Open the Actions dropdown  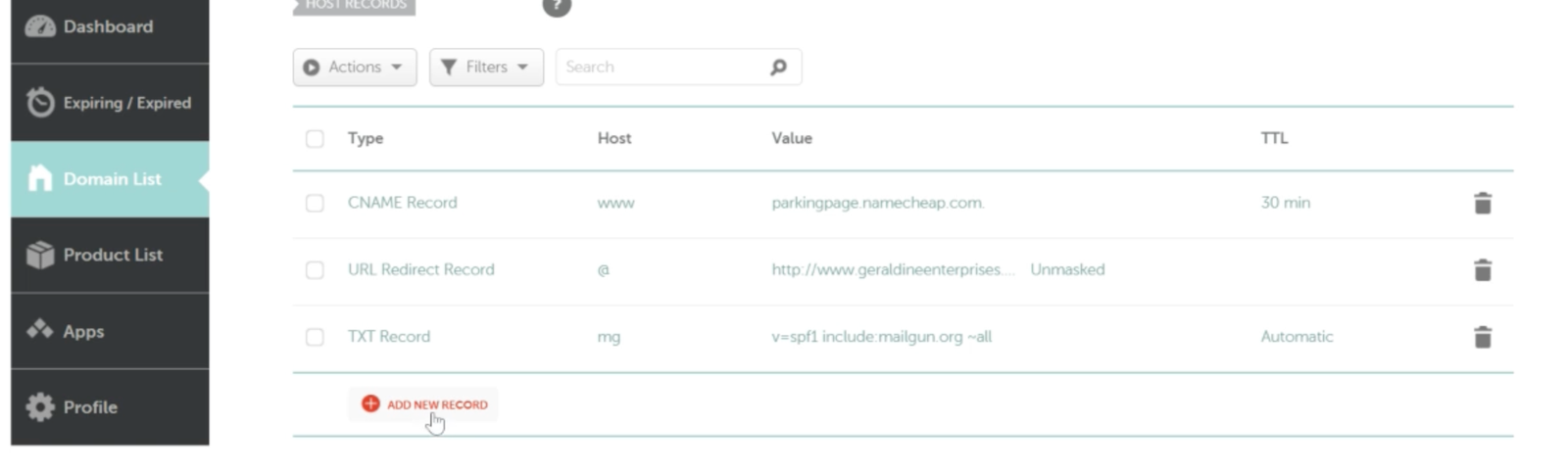354,68
